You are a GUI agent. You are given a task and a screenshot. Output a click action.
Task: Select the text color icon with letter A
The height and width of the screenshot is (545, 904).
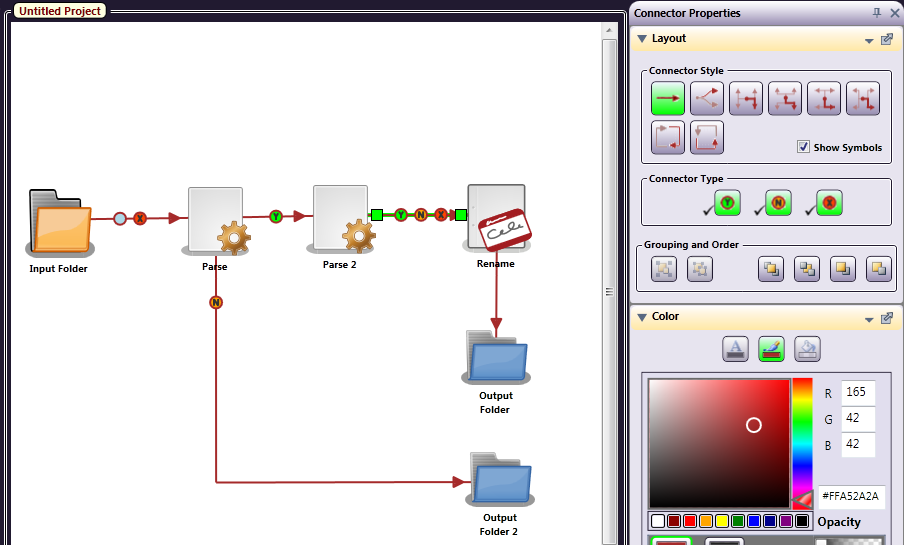[735, 349]
